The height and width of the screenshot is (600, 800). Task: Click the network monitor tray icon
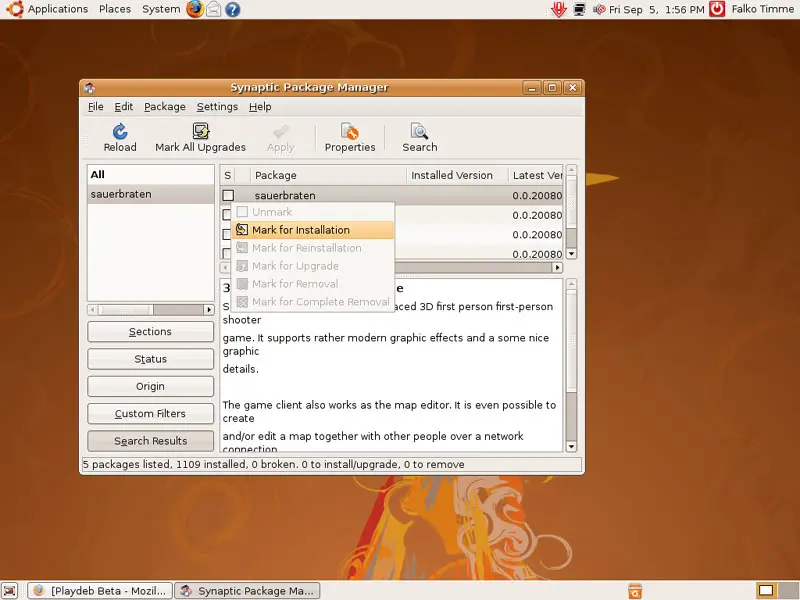tap(579, 9)
